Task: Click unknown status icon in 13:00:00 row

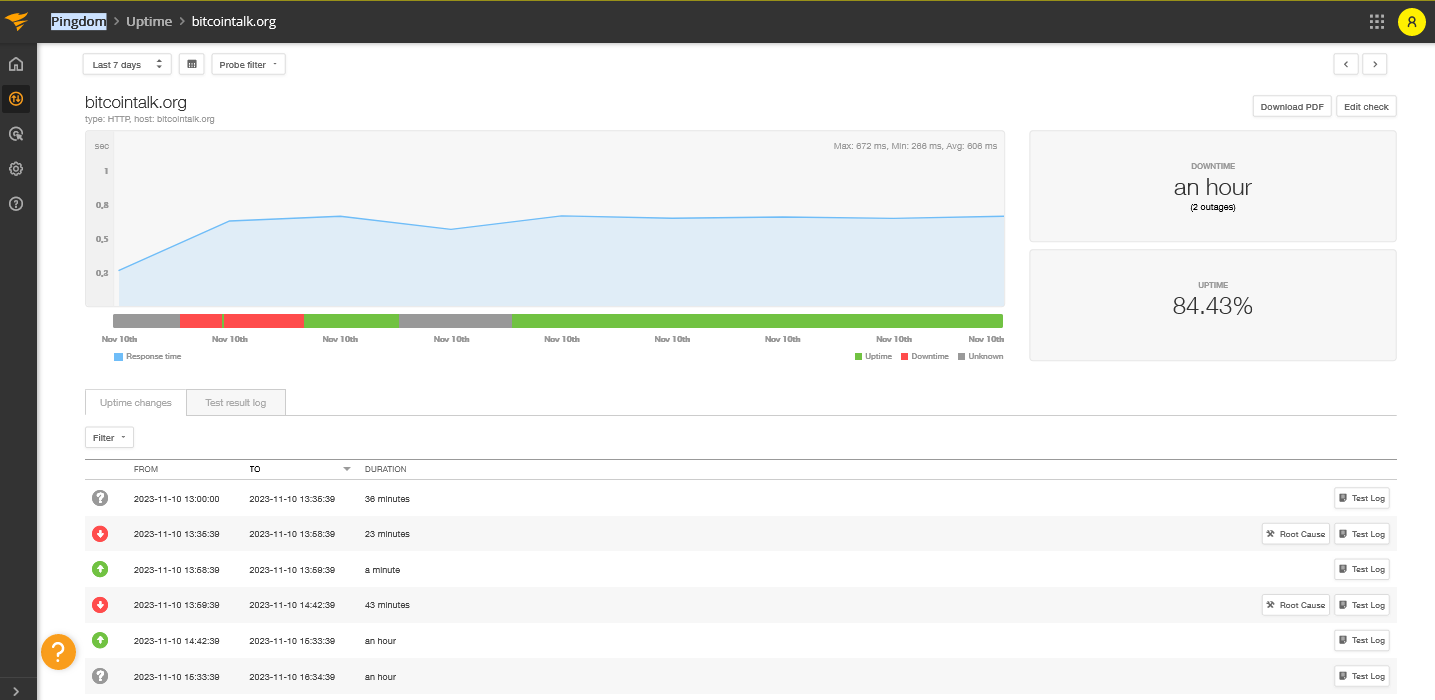Action: (x=100, y=498)
